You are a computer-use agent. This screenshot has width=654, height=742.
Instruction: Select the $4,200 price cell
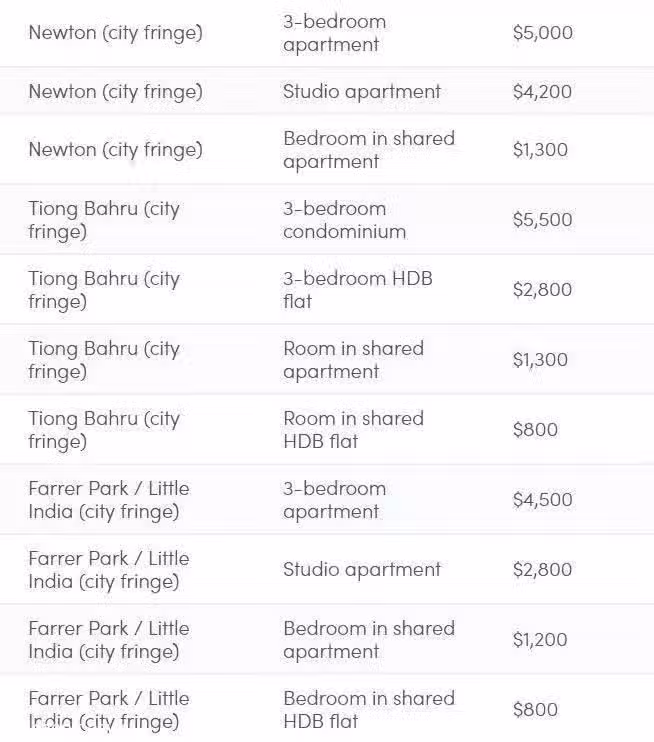click(542, 92)
